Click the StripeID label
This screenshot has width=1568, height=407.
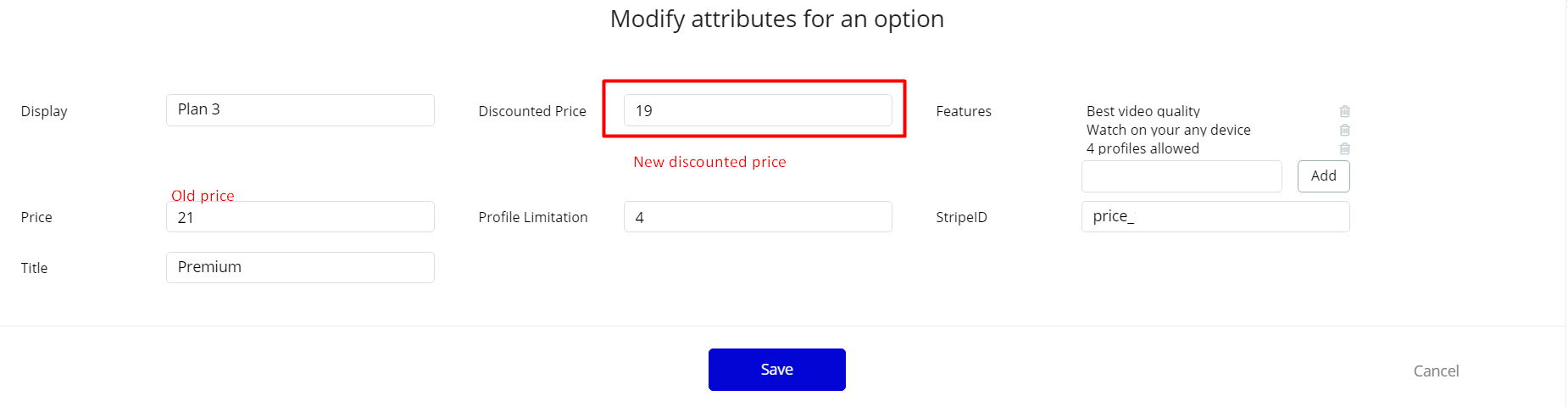click(961, 217)
